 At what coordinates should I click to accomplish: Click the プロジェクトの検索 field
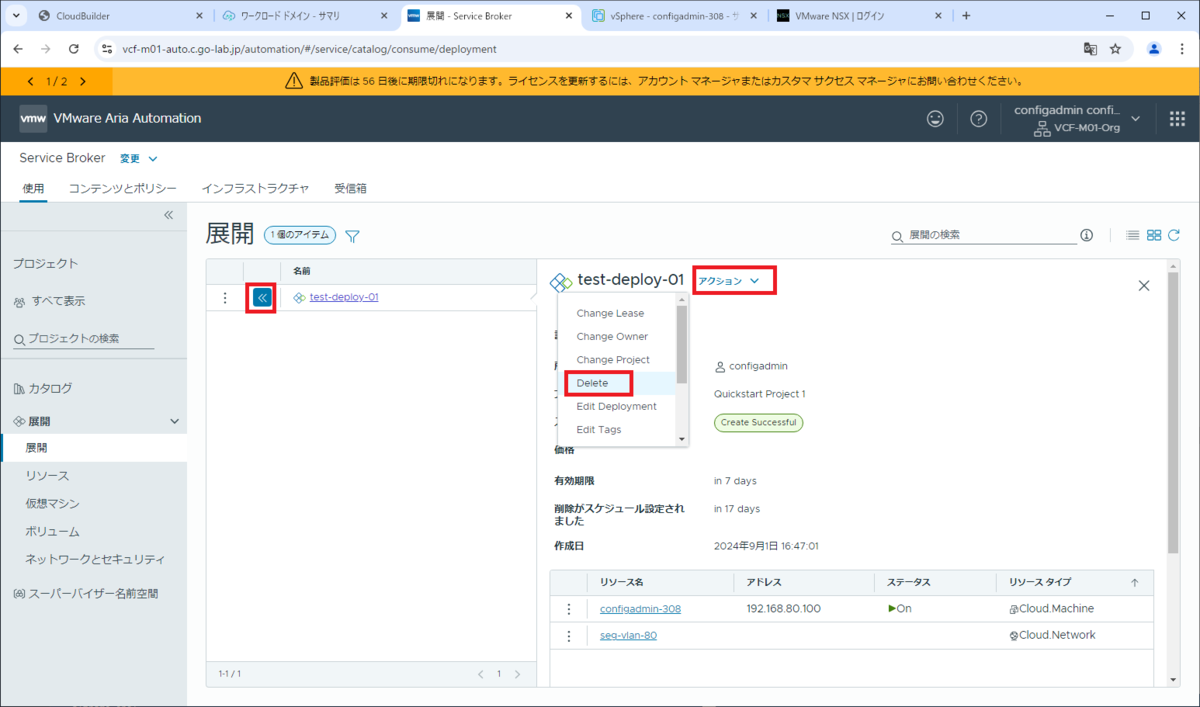85,339
